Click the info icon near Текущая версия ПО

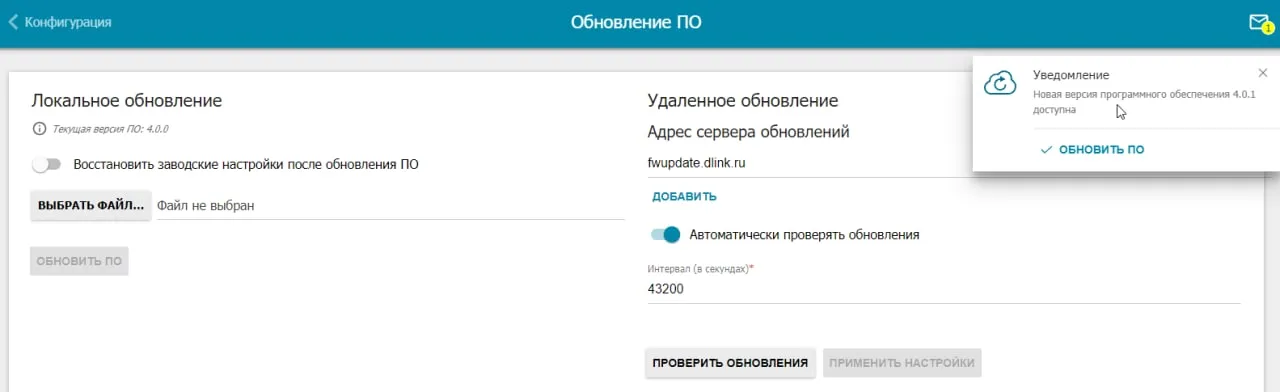click(x=39, y=129)
